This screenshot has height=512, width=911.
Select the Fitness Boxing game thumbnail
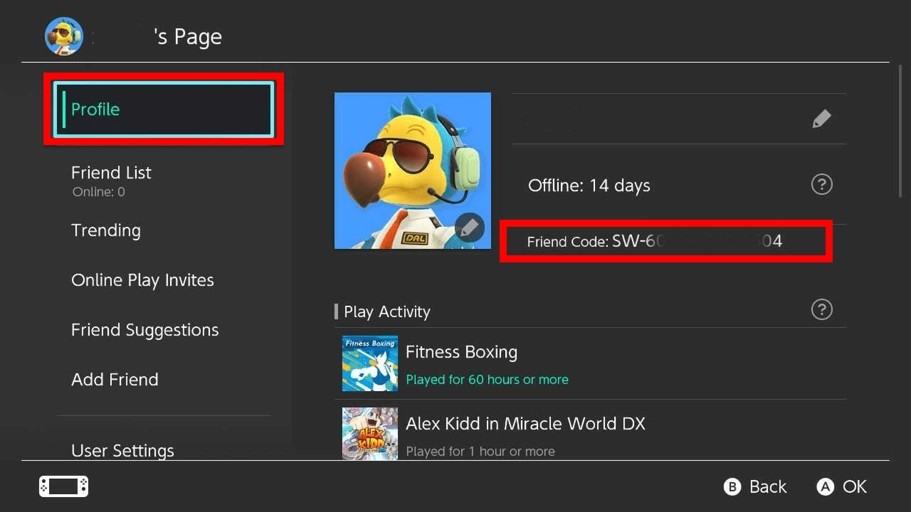pos(370,363)
